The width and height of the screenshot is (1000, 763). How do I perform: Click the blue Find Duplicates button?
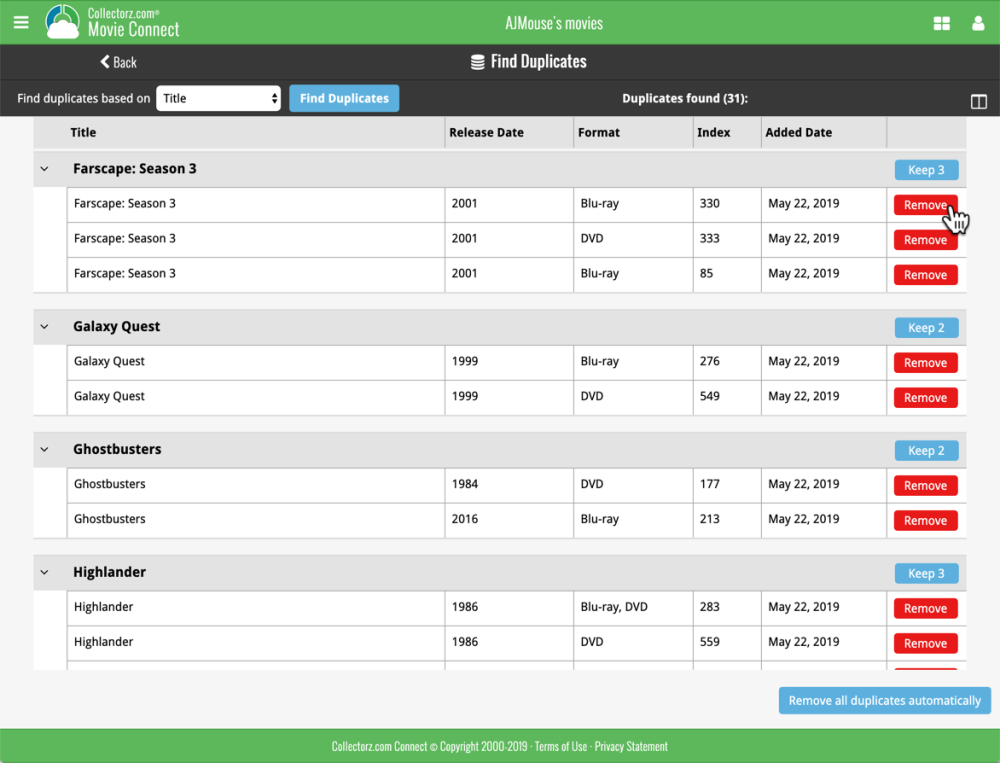(344, 98)
